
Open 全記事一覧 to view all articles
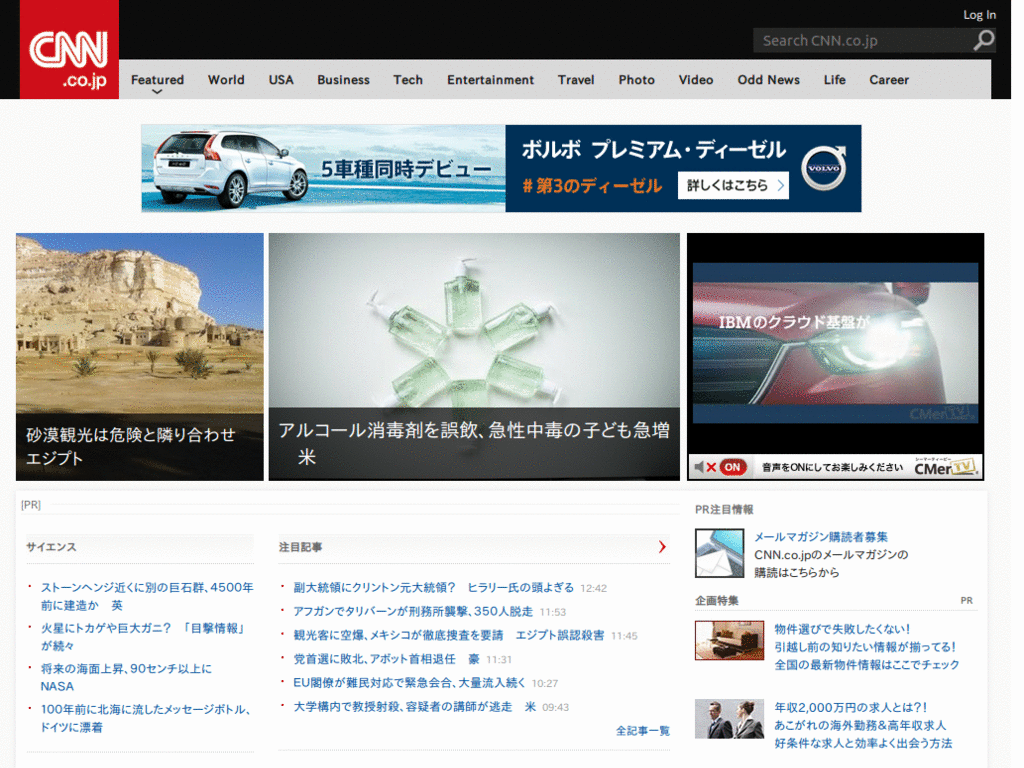641,730
